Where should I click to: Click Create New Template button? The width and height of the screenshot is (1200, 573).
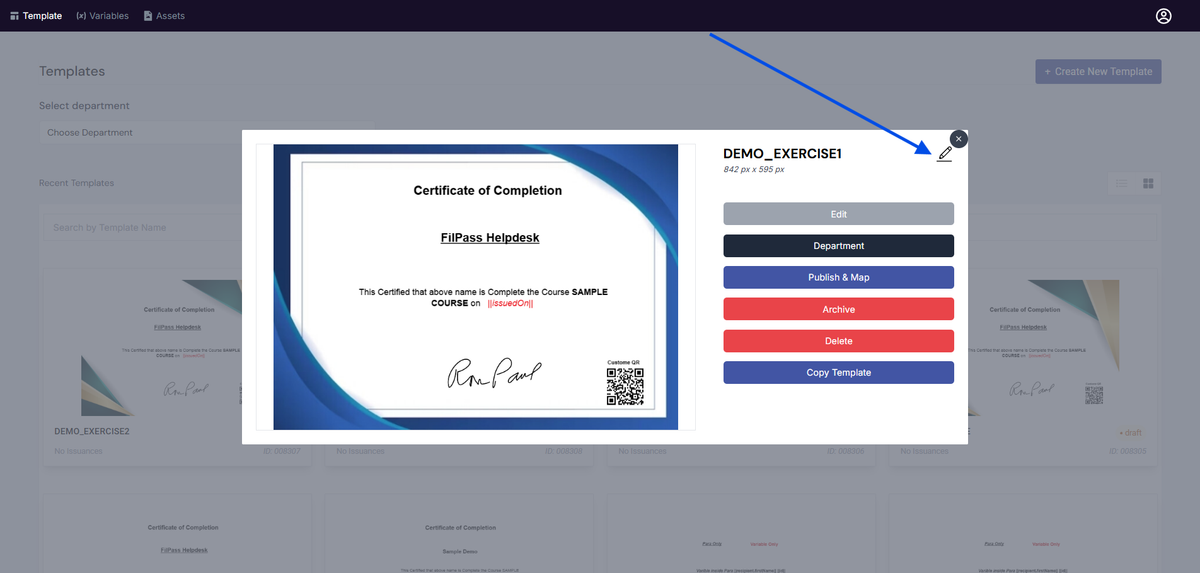click(1098, 71)
